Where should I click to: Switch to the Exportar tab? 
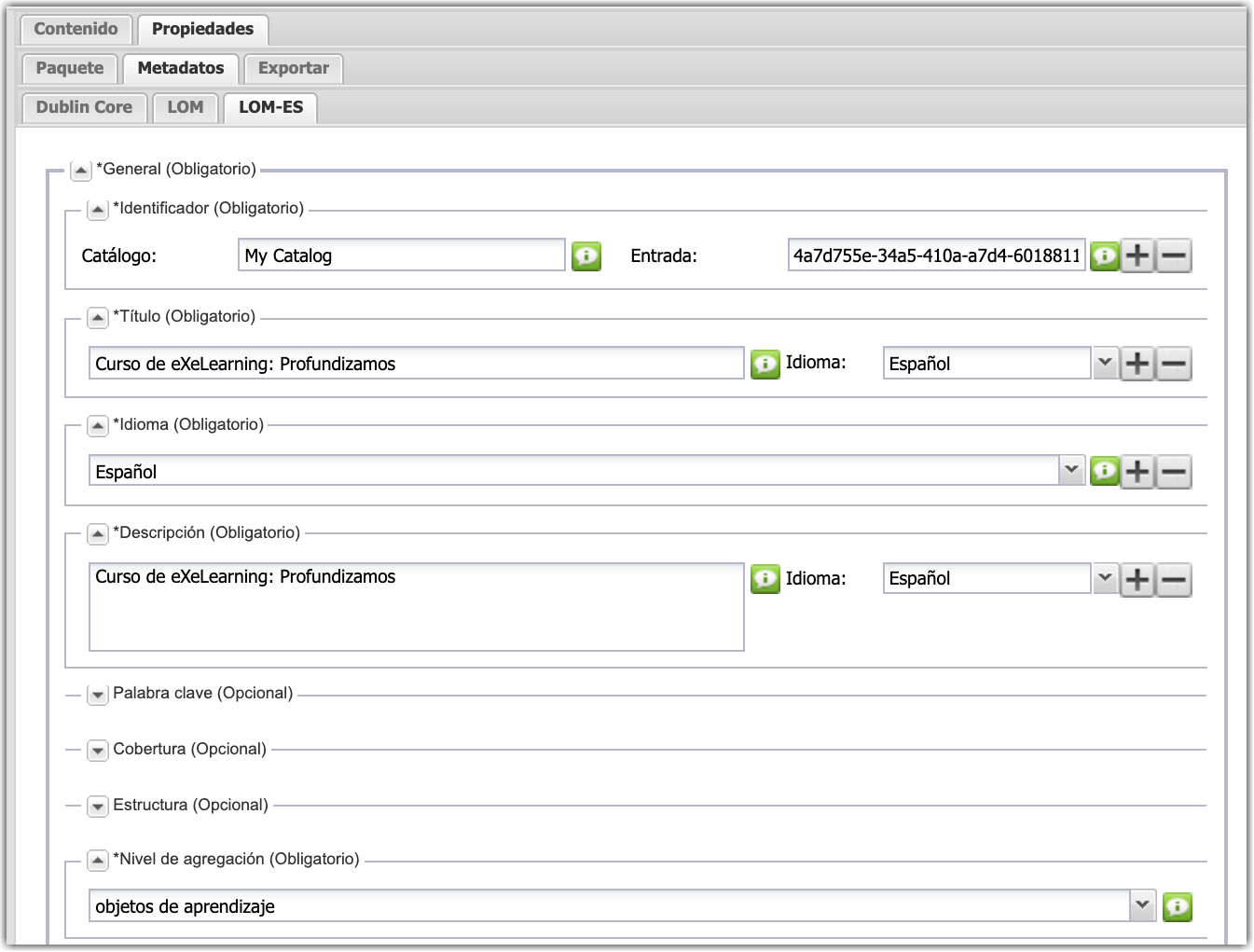(293, 68)
